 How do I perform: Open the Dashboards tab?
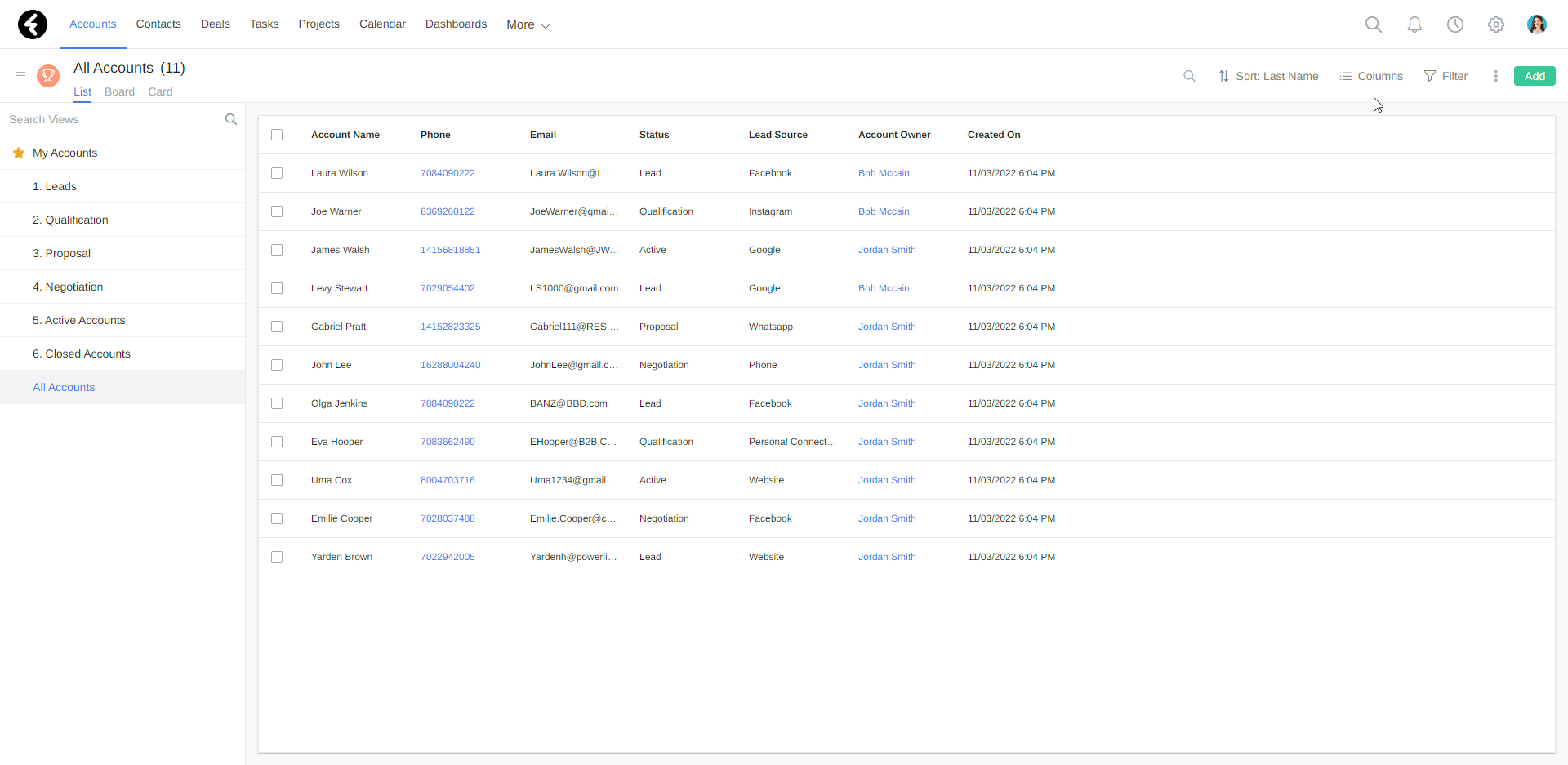[456, 24]
